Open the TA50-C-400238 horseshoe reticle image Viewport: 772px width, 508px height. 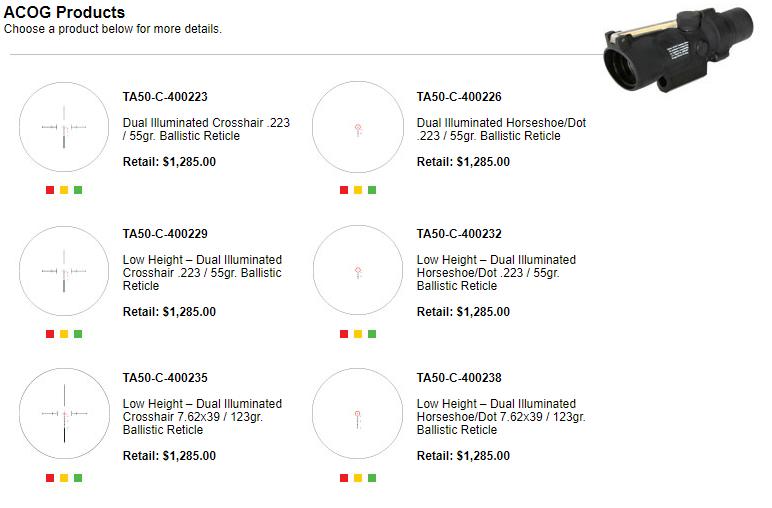[x=358, y=413]
